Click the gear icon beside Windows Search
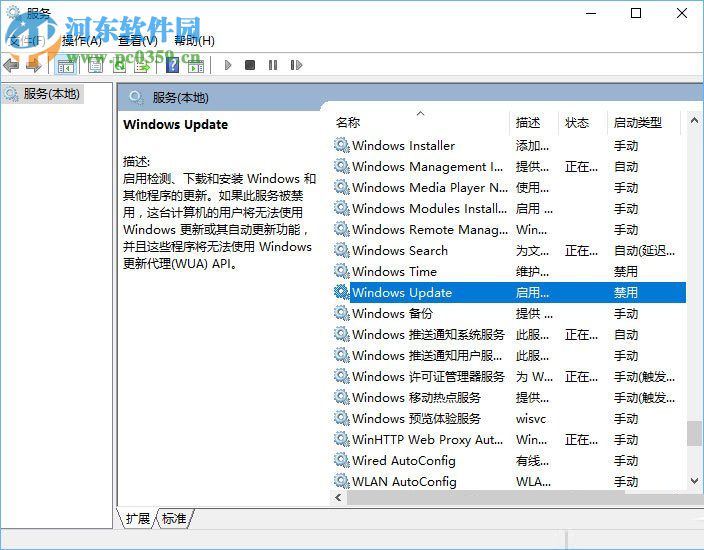Image resolution: width=704 pixels, height=550 pixels. [342, 250]
